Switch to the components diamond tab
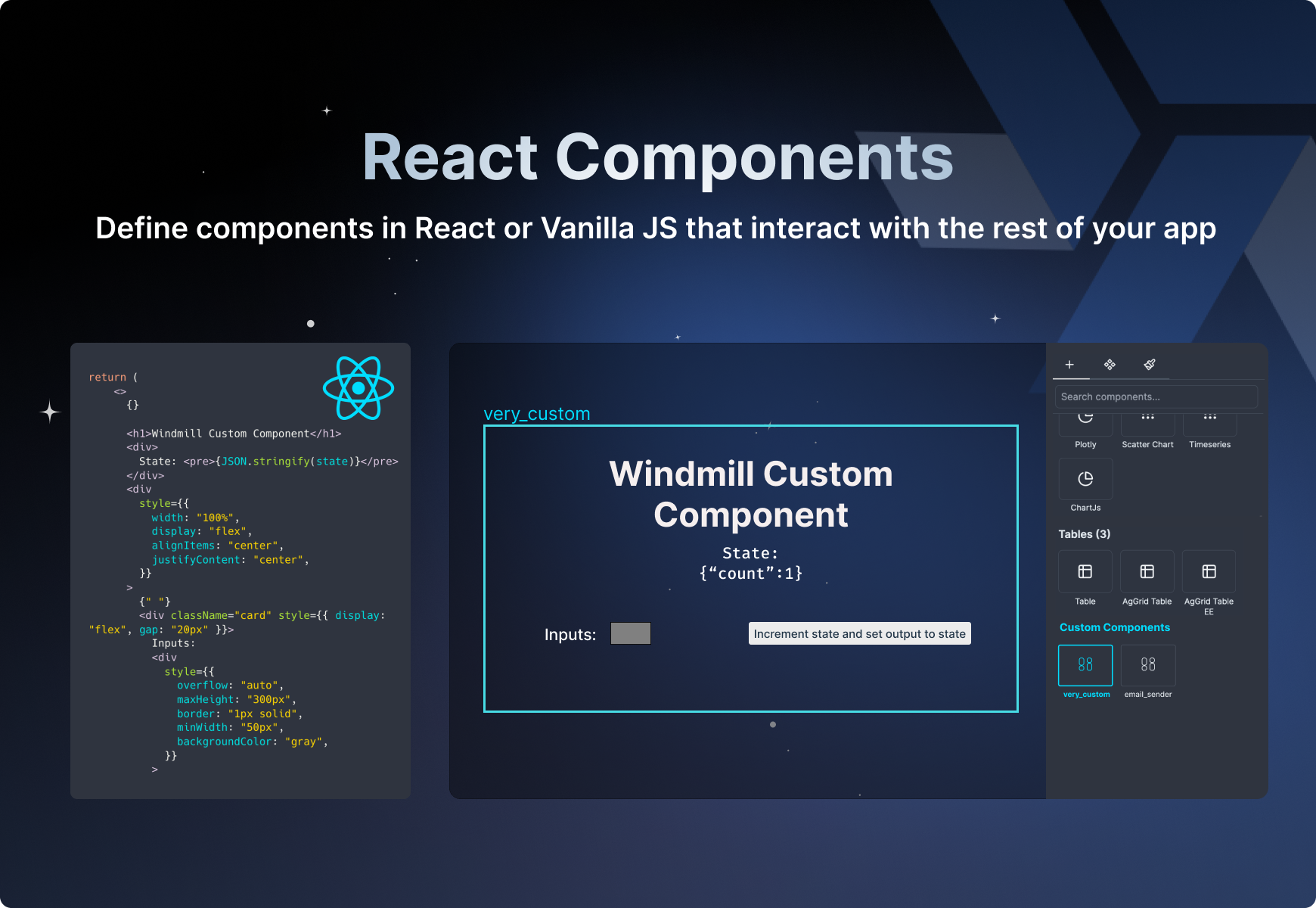The image size is (1316, 908). pyautogui.click(x=1110, y=365)
